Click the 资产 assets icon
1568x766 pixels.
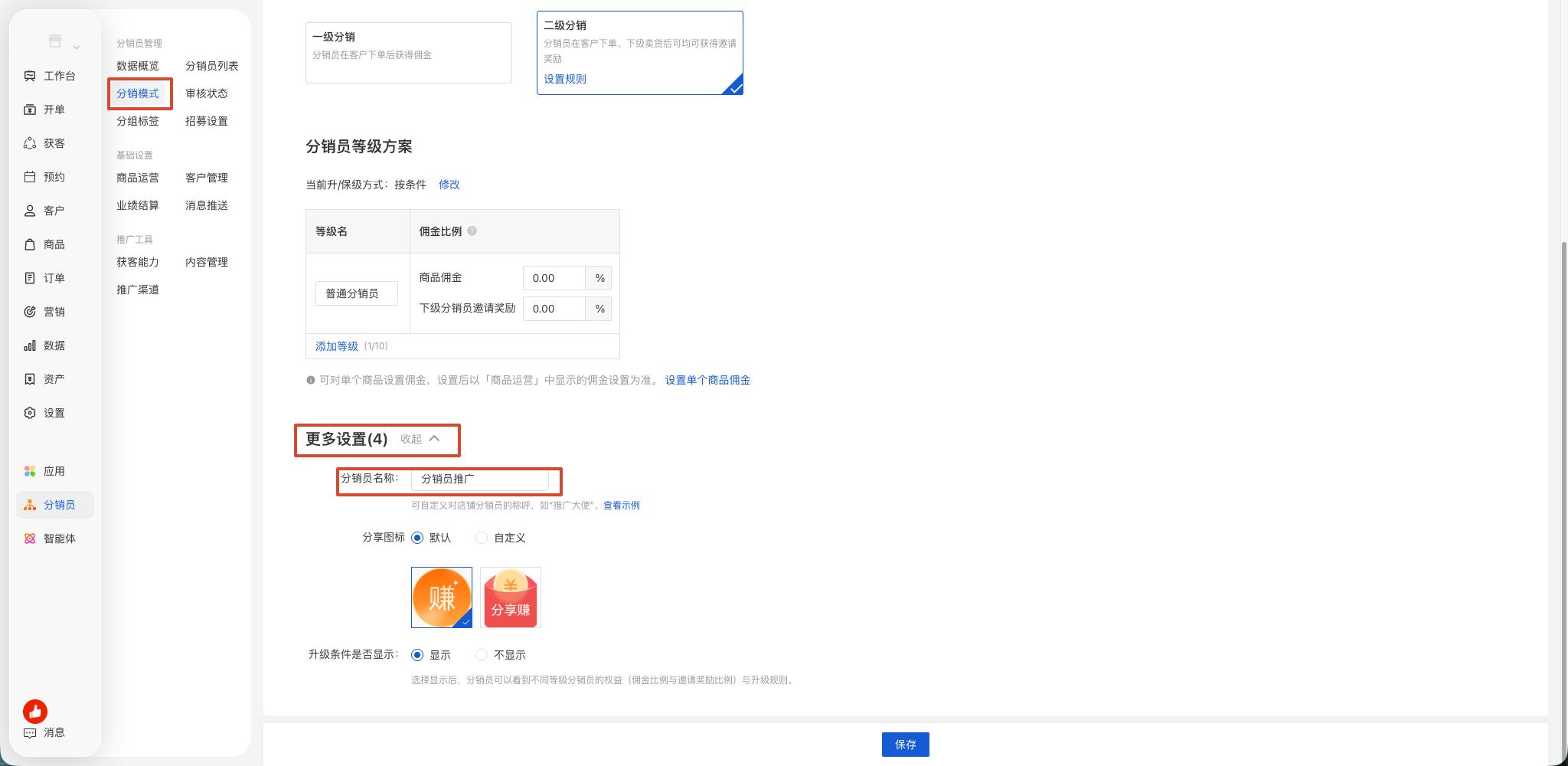[x=30, y=379]
